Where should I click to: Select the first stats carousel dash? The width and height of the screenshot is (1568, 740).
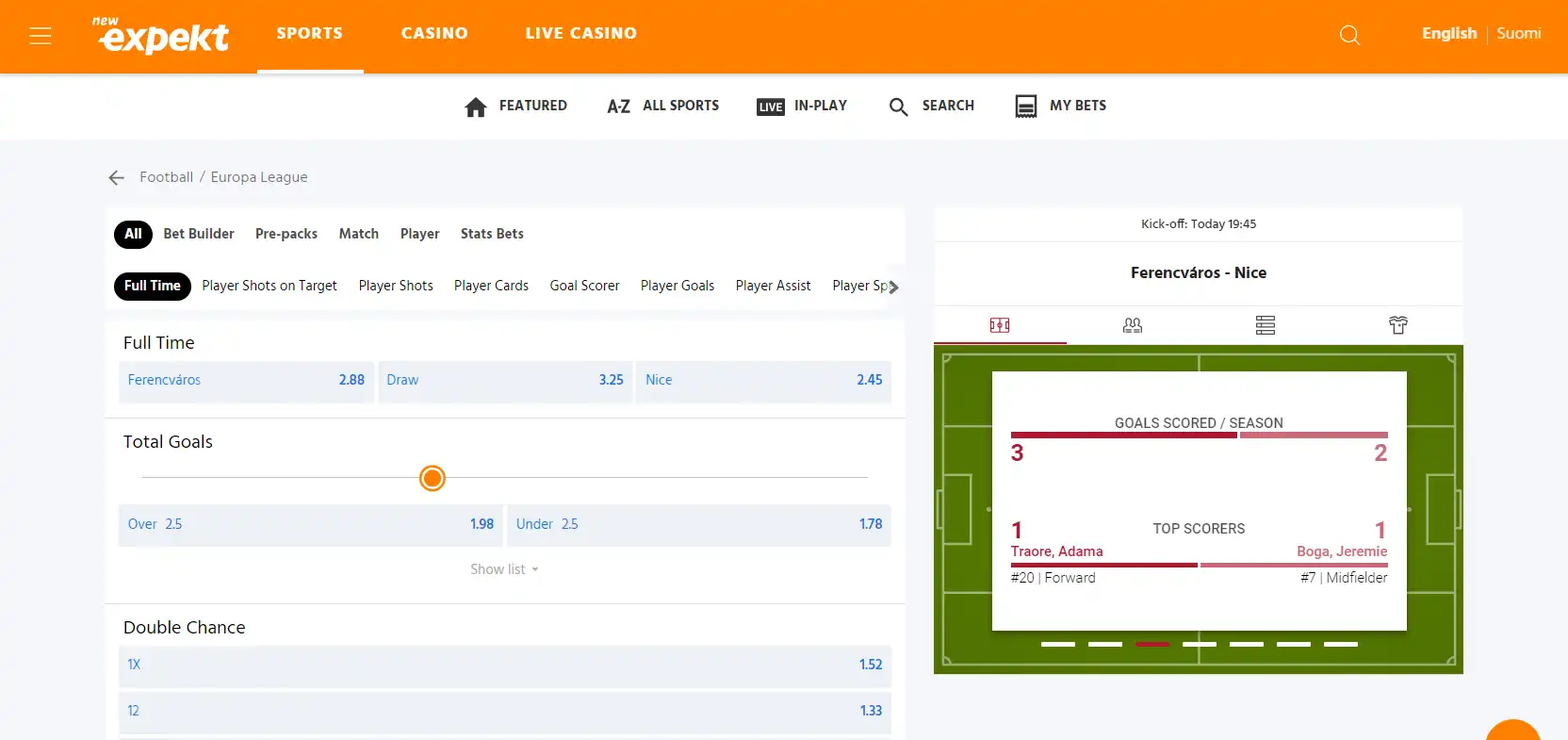click(x=1058, y=644)
